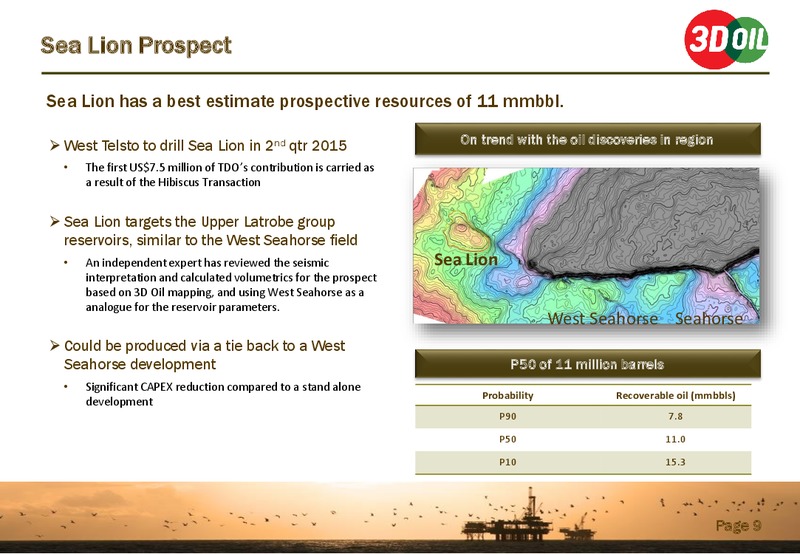Click the 3D Oil logo
This screenshot has width=800, height=554.
pos(726,39)
